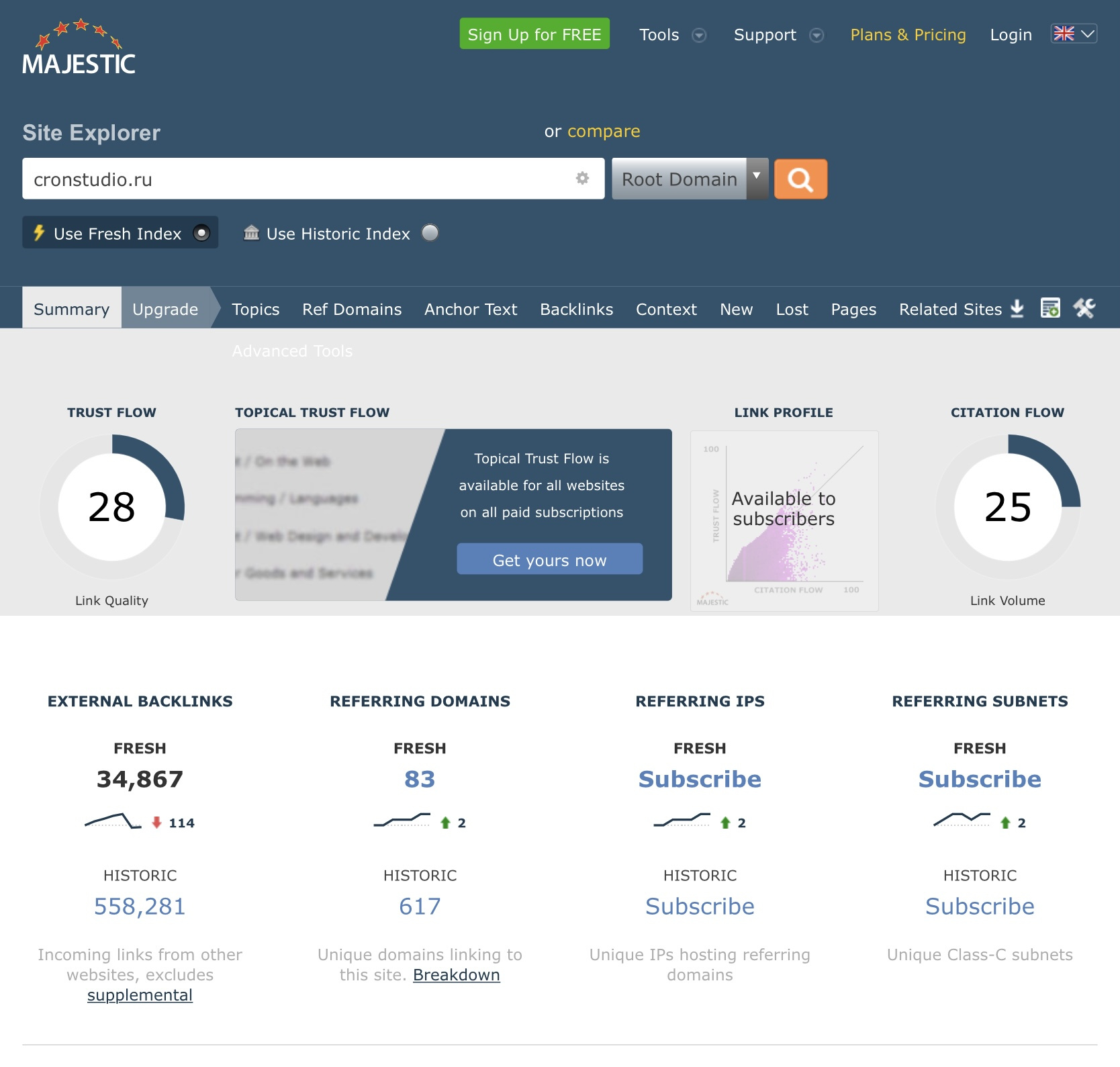Click Referring IPs trend sparkline
1120x1067 pixels.
tap(682, 821)
